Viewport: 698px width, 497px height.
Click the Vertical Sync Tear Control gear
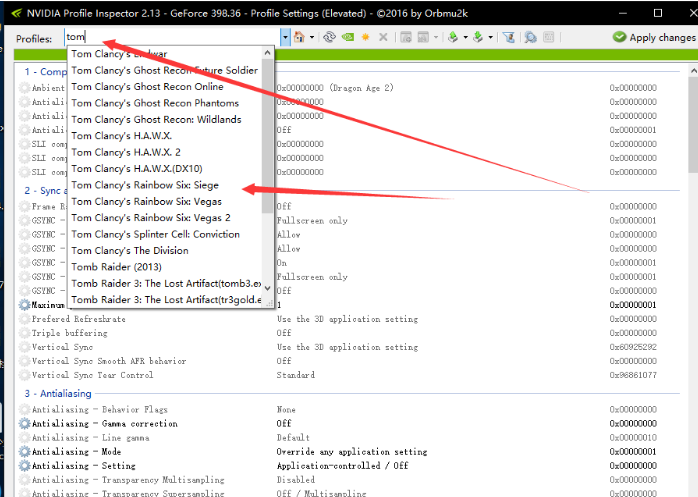point(24,375)
